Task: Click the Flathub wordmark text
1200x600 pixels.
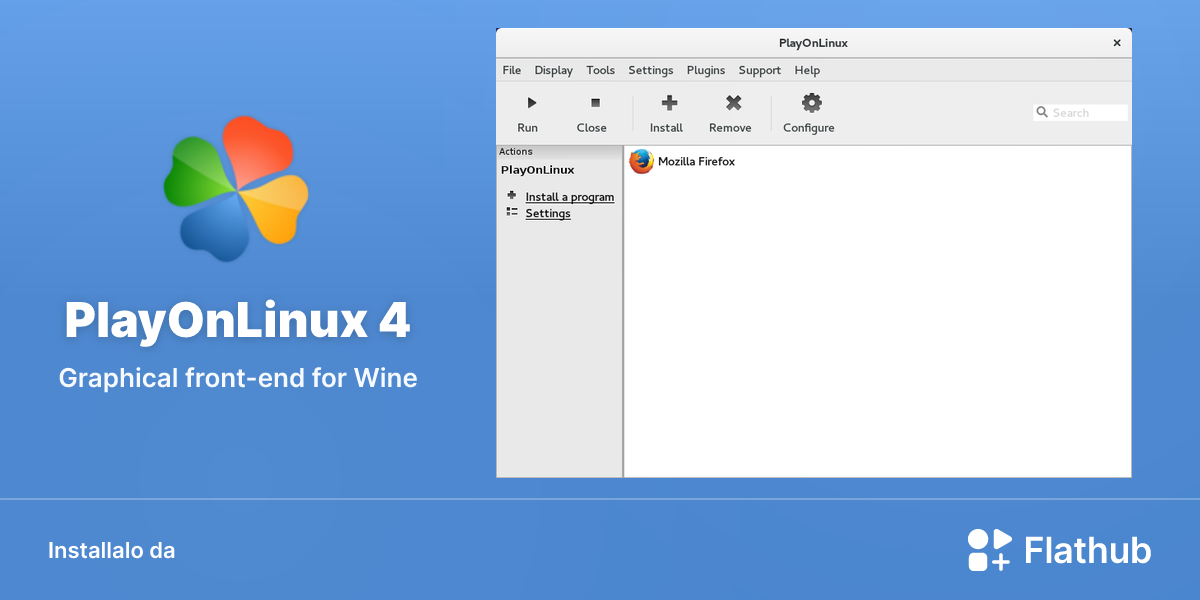Action: [1088, 551]
